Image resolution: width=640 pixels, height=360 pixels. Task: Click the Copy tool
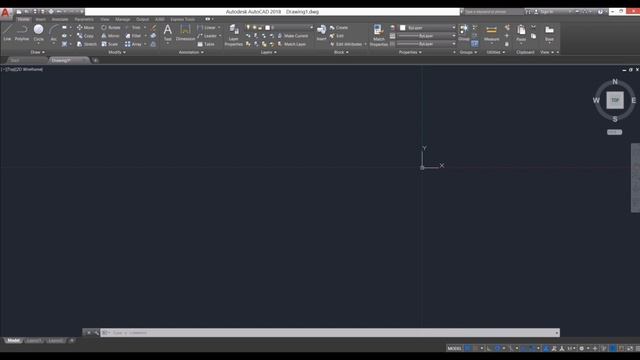coord(85,36)
